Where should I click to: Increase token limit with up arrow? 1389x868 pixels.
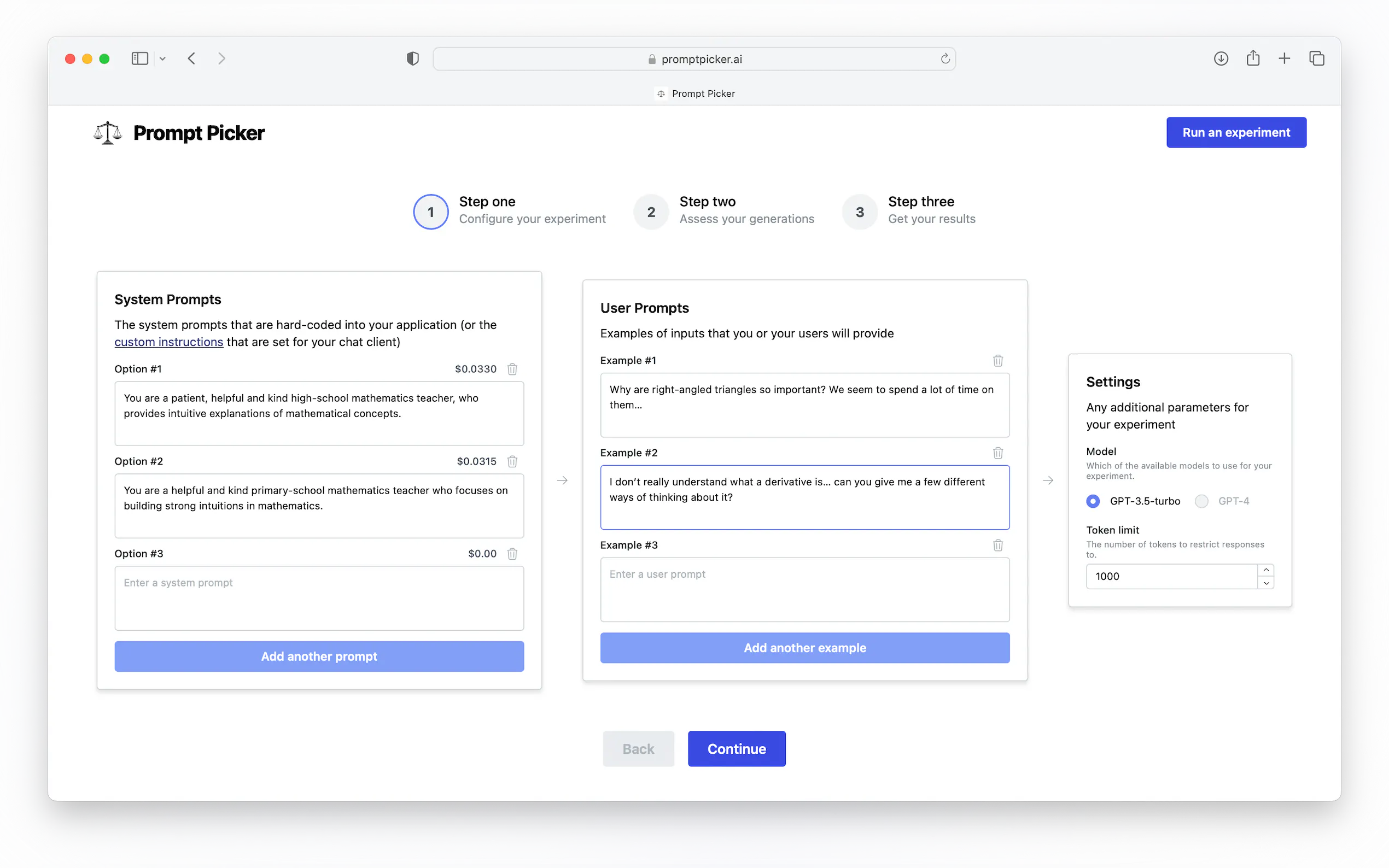[x=1265, y=570]
